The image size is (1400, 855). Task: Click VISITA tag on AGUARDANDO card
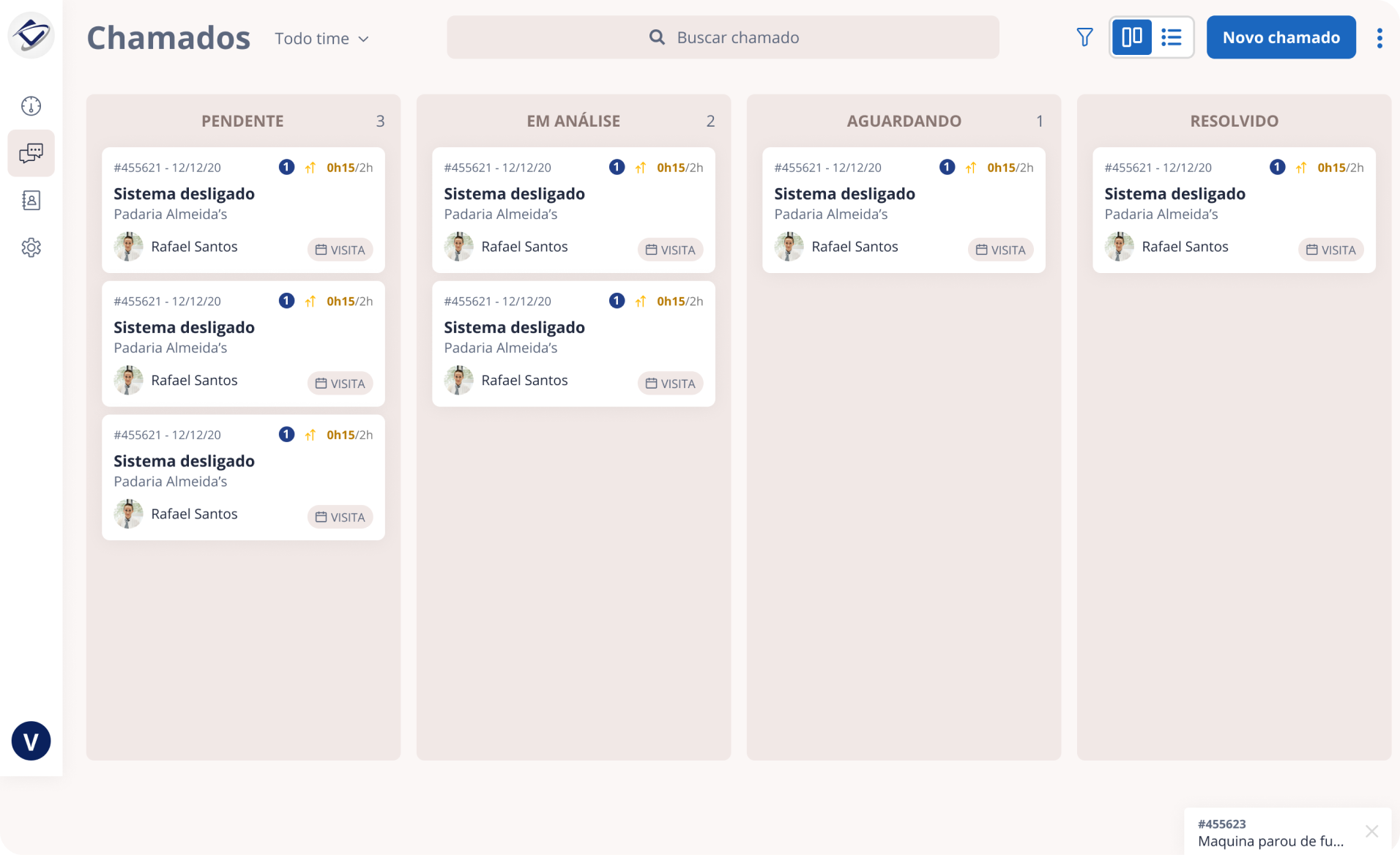tap(1000, 250)
